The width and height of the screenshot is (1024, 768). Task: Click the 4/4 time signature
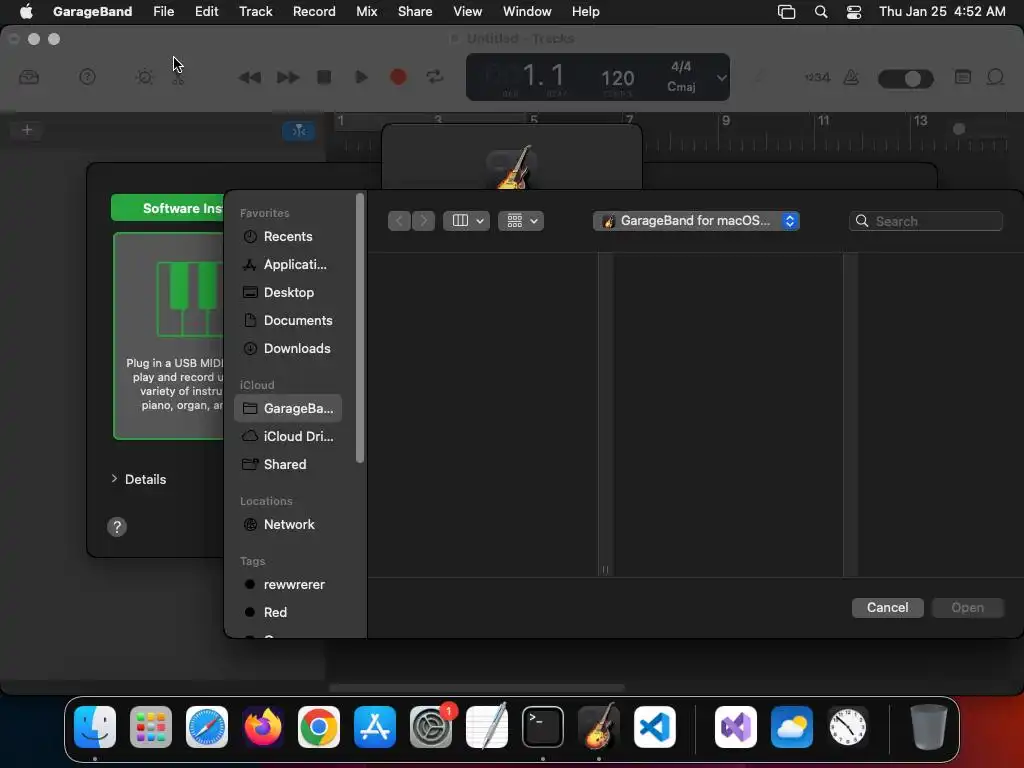[681, 67]
